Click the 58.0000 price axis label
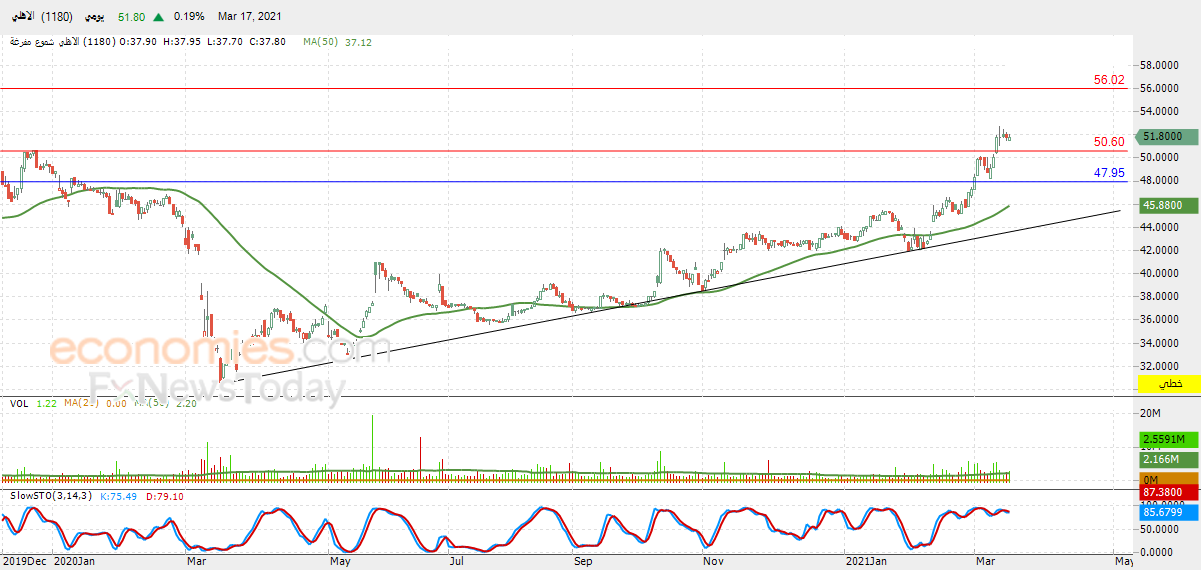 1160,65
